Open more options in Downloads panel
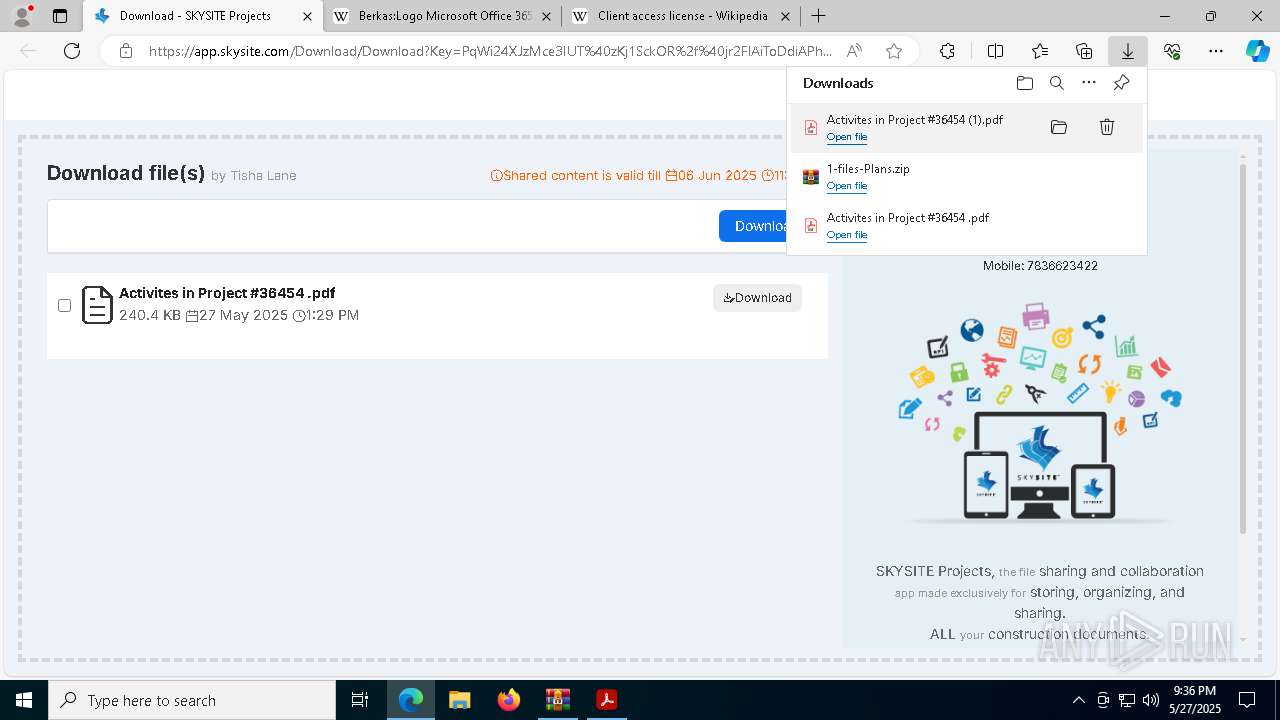Image resolution: width=1280 pixels, height=720 pixels. point(1089,83)
